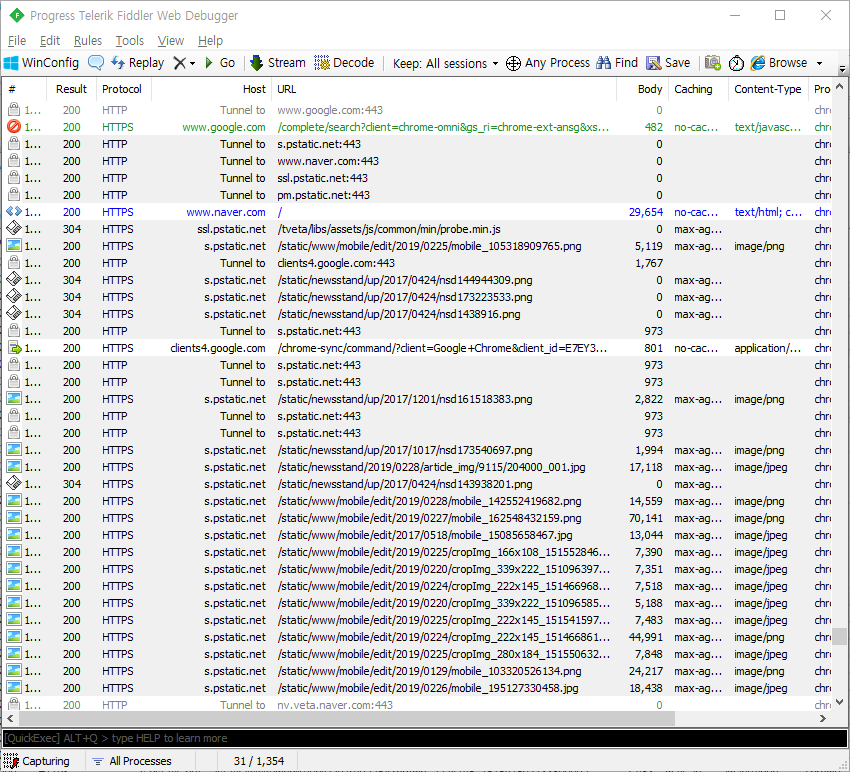The image size is (850, 772).
Task: Sort by the Protocol column header
Action: [122, 89]
